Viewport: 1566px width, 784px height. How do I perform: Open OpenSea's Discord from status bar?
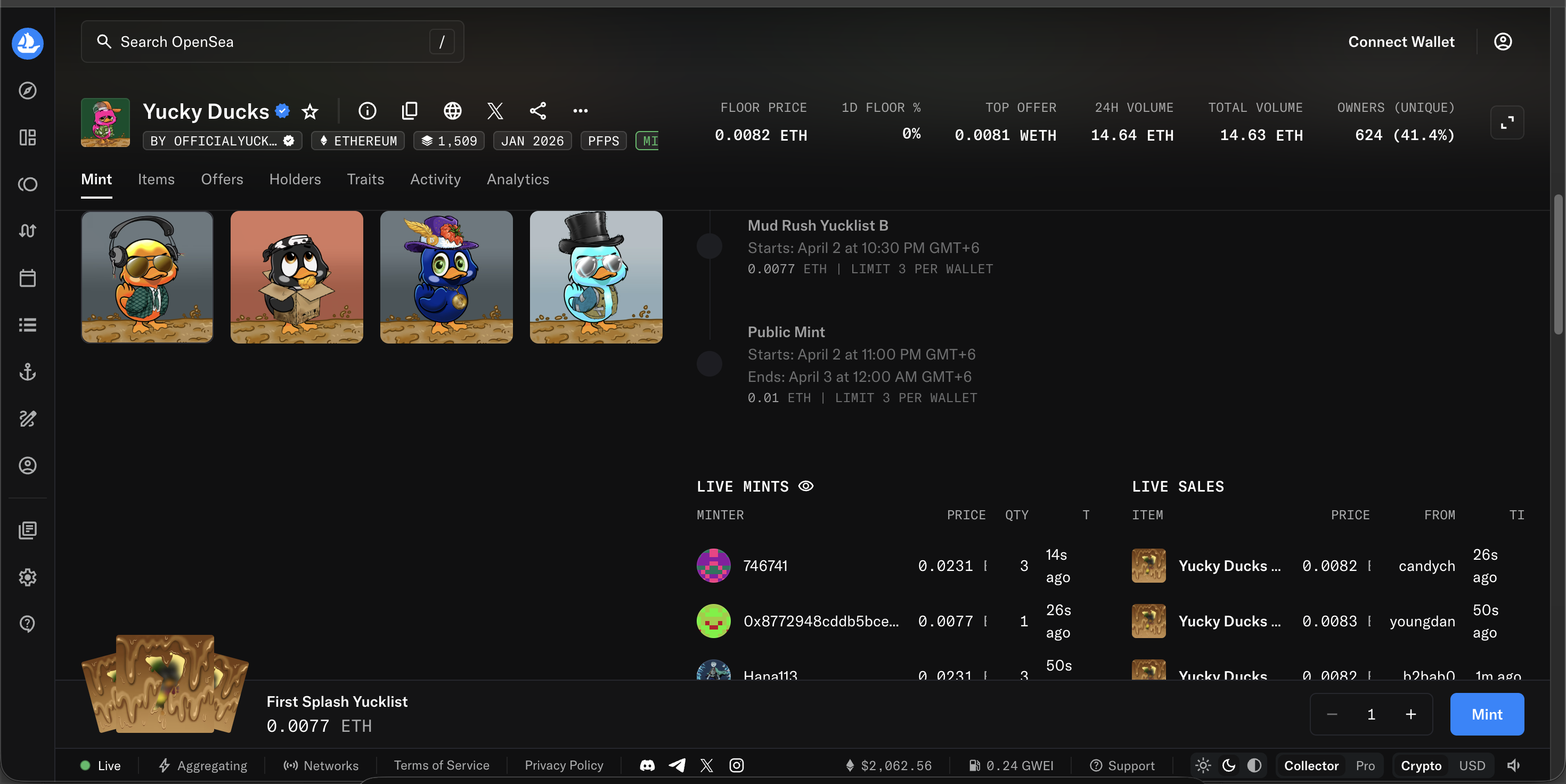tap(647, 765)
